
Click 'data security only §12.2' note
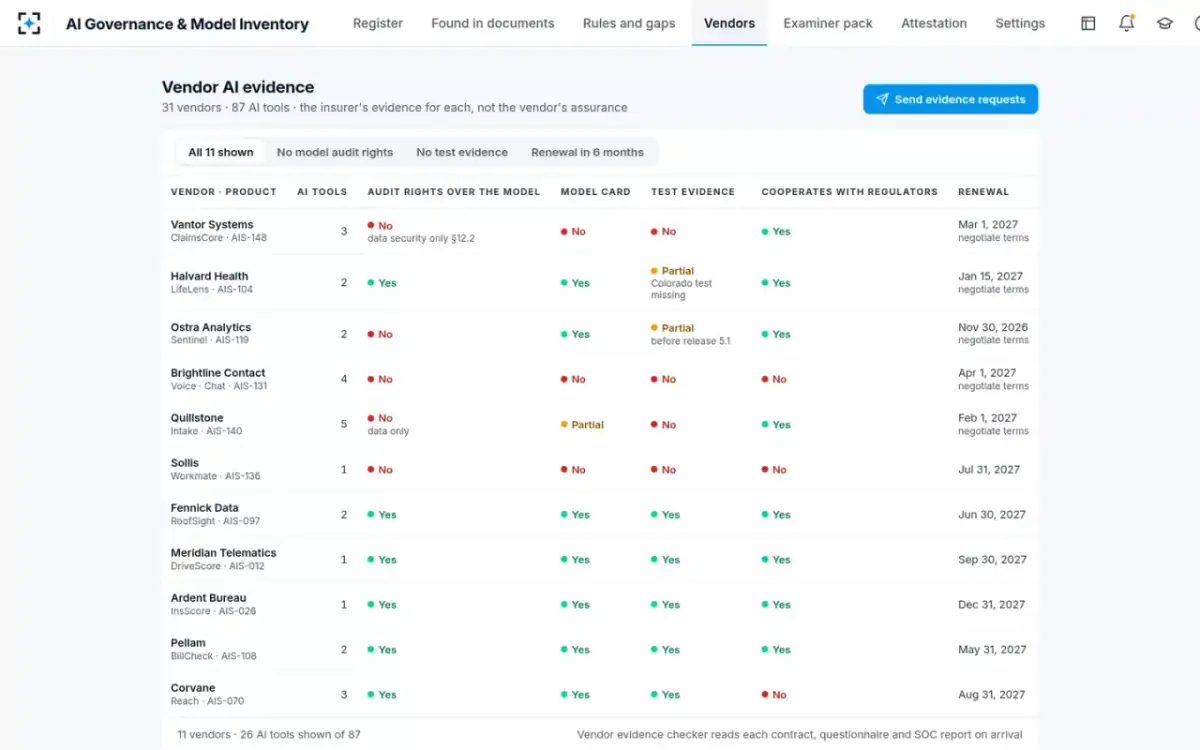click(x=421, y=239)
